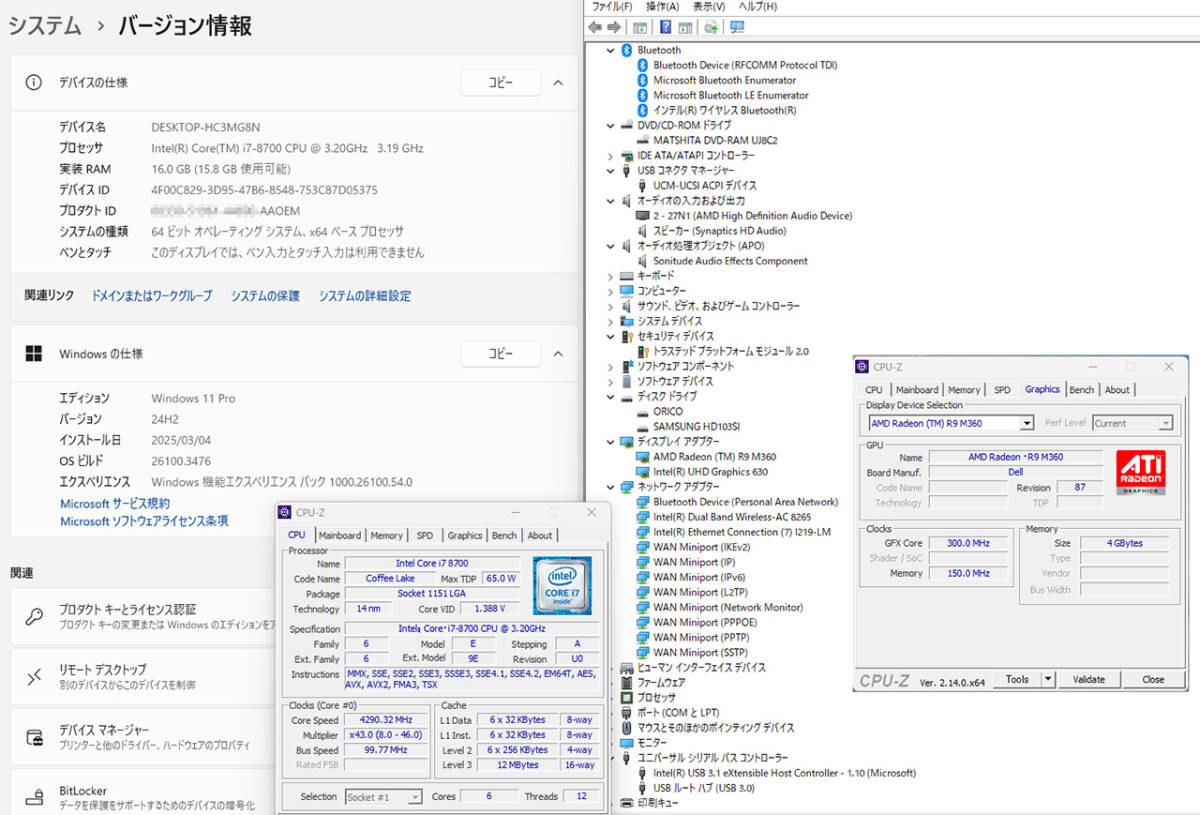Click the Intel Core i7 logo in CPU-Z

point(562,585)
